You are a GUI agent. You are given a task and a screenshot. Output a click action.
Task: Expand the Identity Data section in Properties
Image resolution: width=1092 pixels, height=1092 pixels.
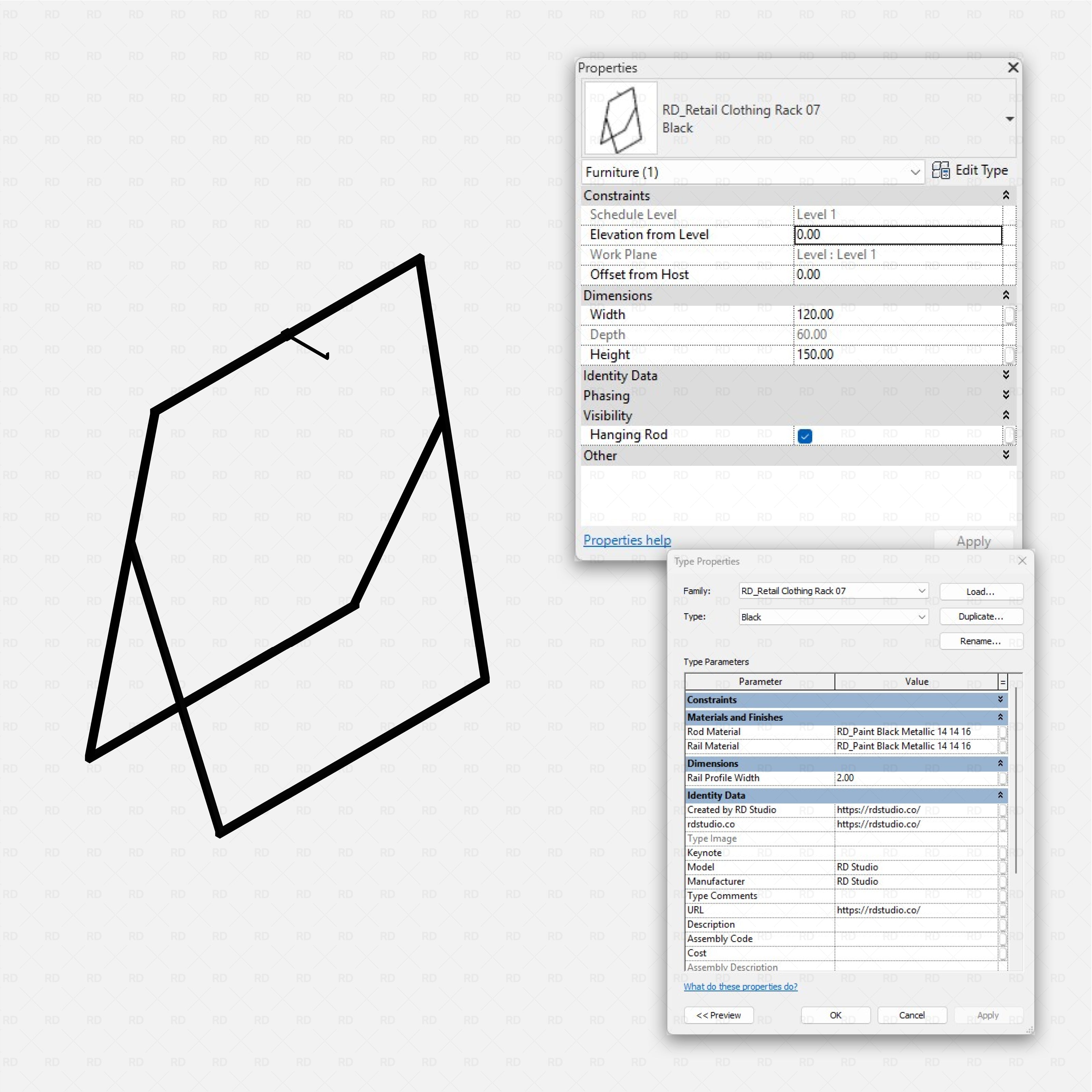point(1006,375)
